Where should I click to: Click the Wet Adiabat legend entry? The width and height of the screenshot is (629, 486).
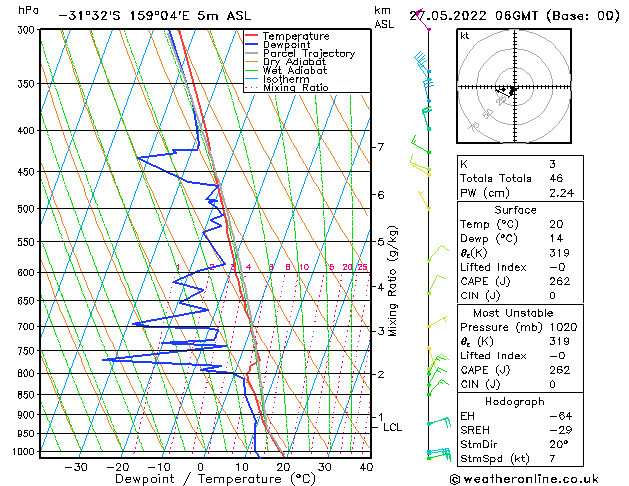[x=295, y=71]
